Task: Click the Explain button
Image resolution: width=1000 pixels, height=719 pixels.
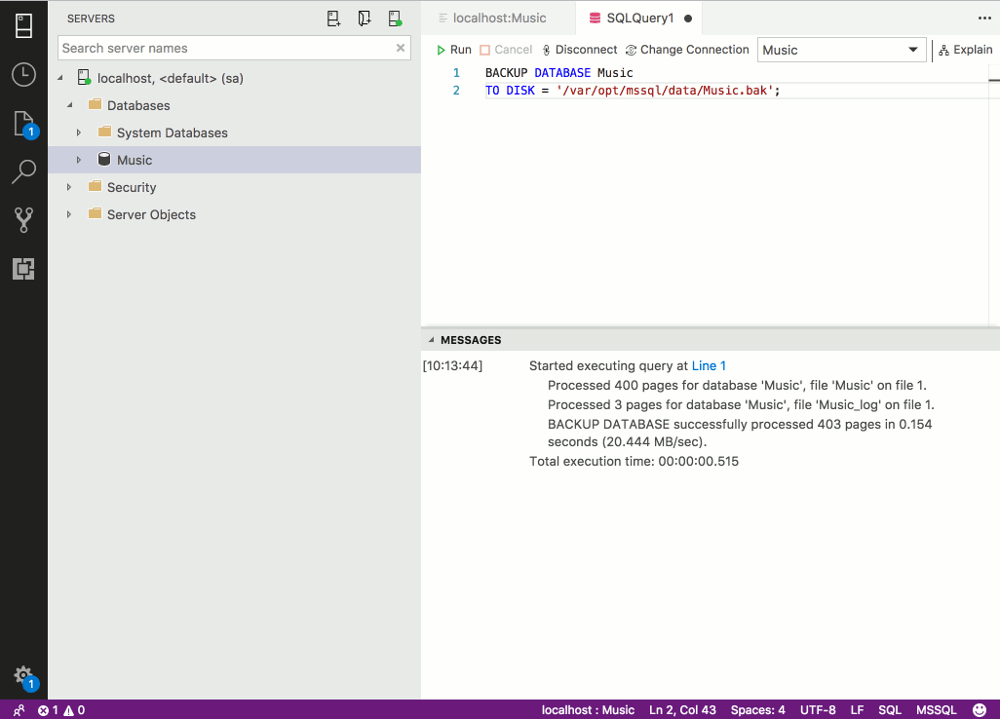Action: pos(966,50)
